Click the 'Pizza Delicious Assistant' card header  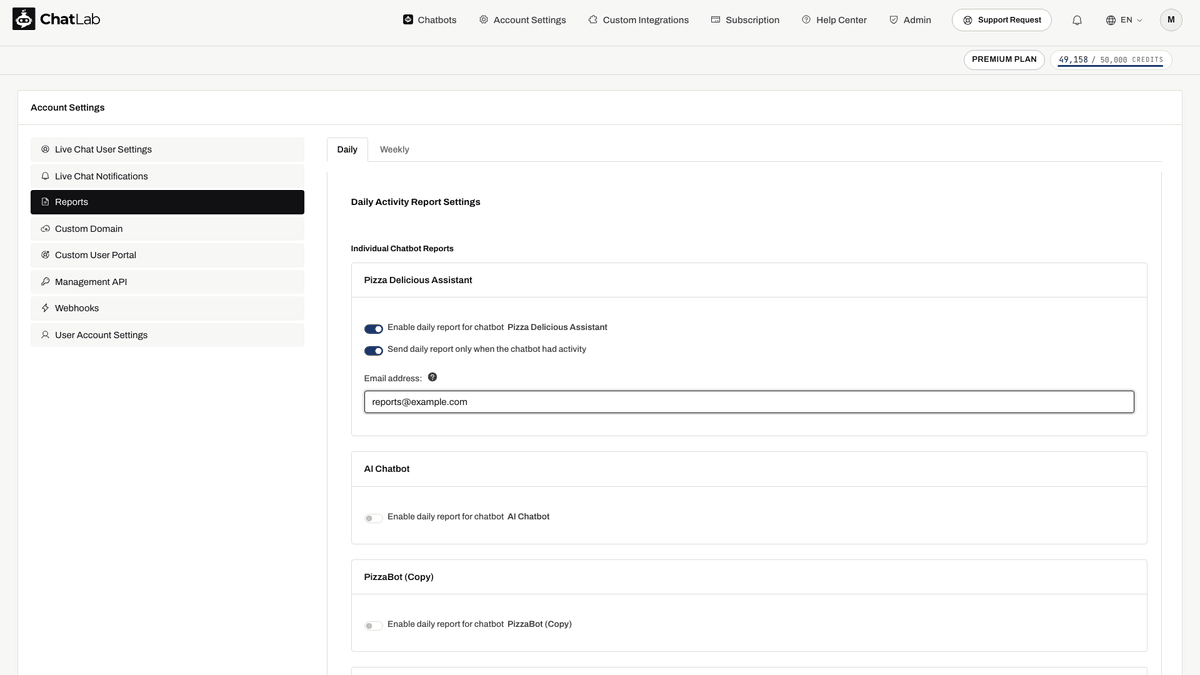pyautogui.click(x=749, y=280)
